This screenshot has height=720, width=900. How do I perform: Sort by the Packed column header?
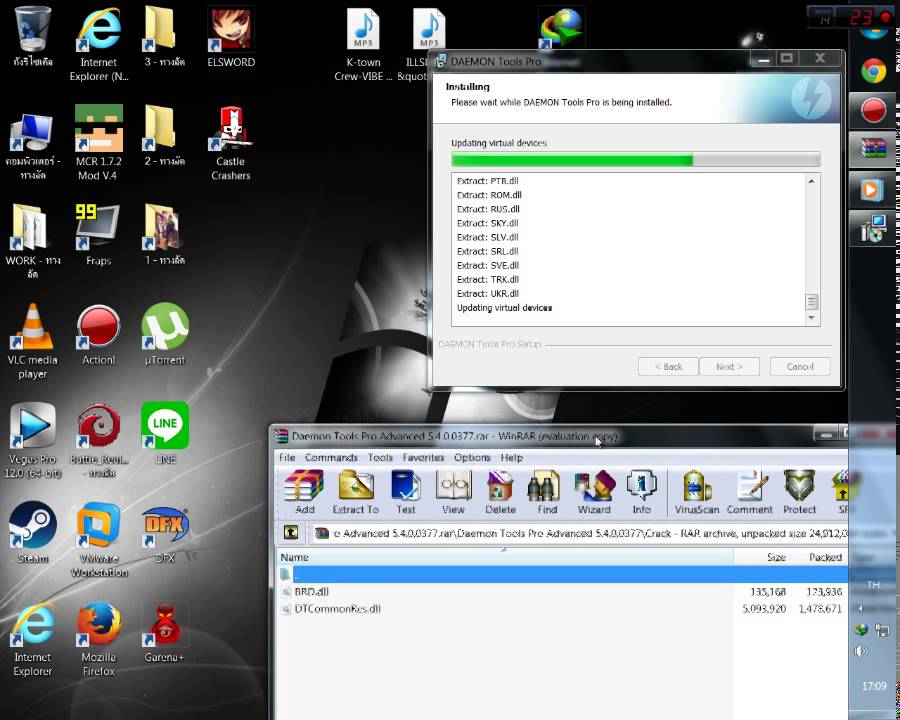pyautogui.click(x=818, y=557)
